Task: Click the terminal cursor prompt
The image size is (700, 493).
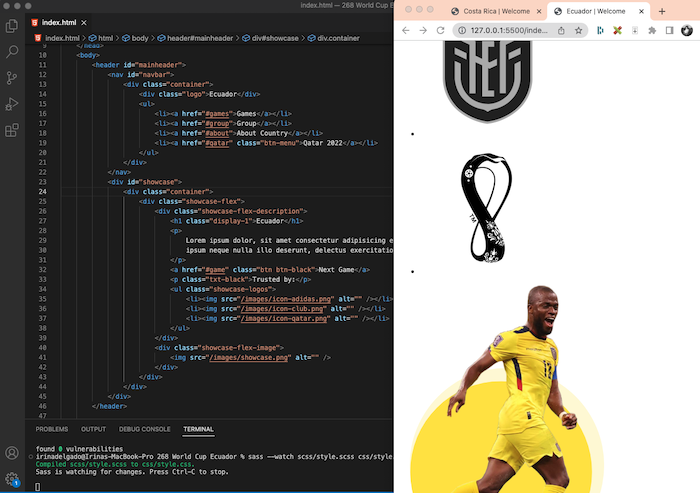Action: [38, 486]
